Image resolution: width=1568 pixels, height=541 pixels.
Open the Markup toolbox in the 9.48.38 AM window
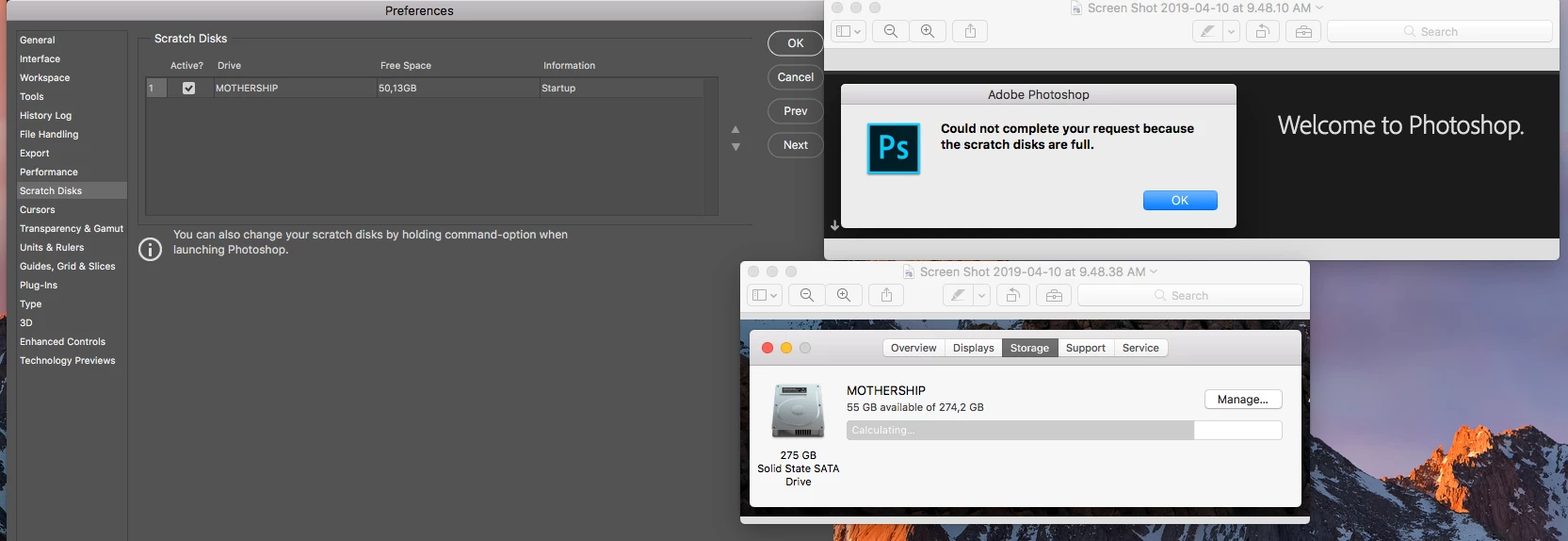[1054, 295]
